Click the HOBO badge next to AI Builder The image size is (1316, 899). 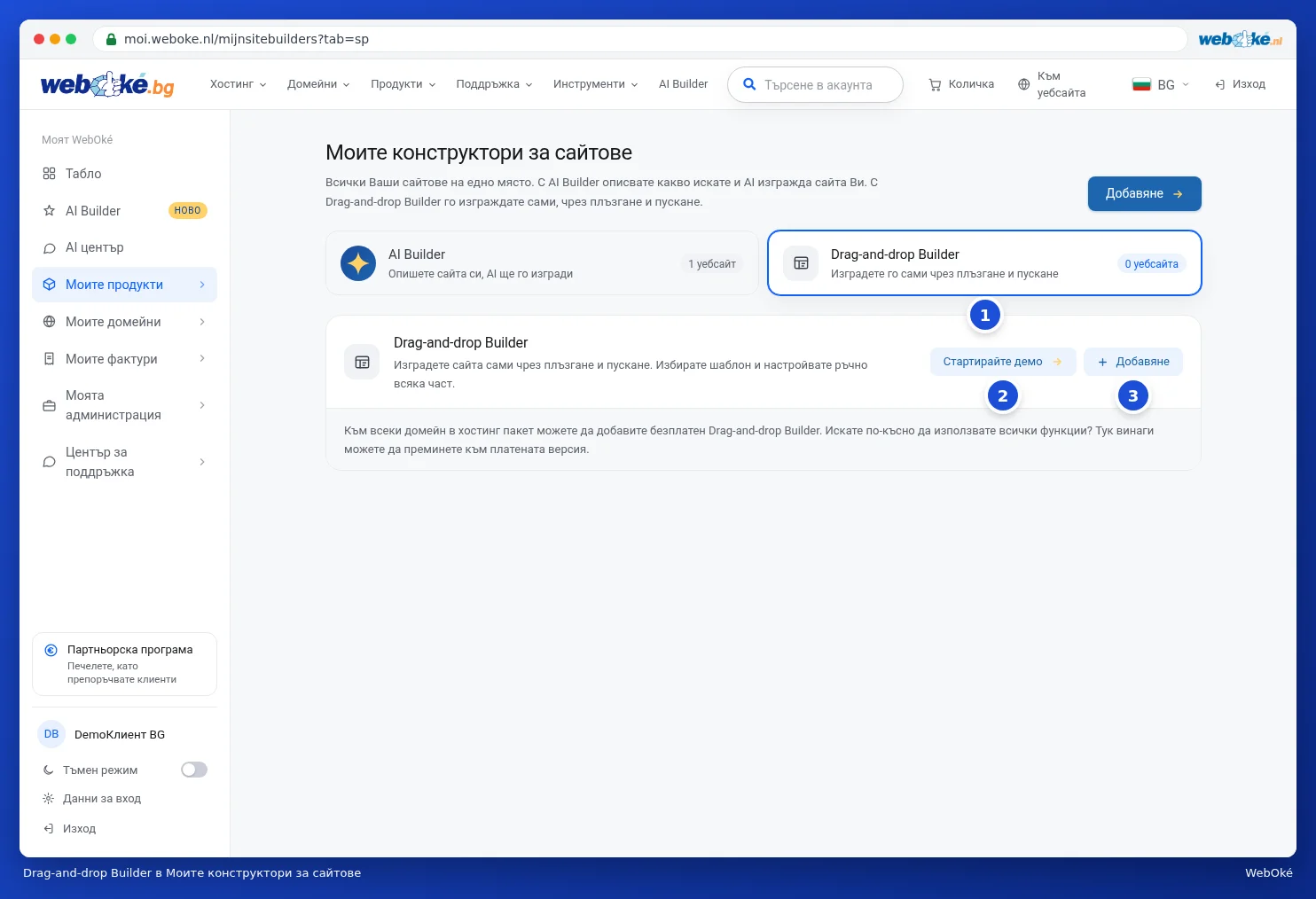[187, 211]
